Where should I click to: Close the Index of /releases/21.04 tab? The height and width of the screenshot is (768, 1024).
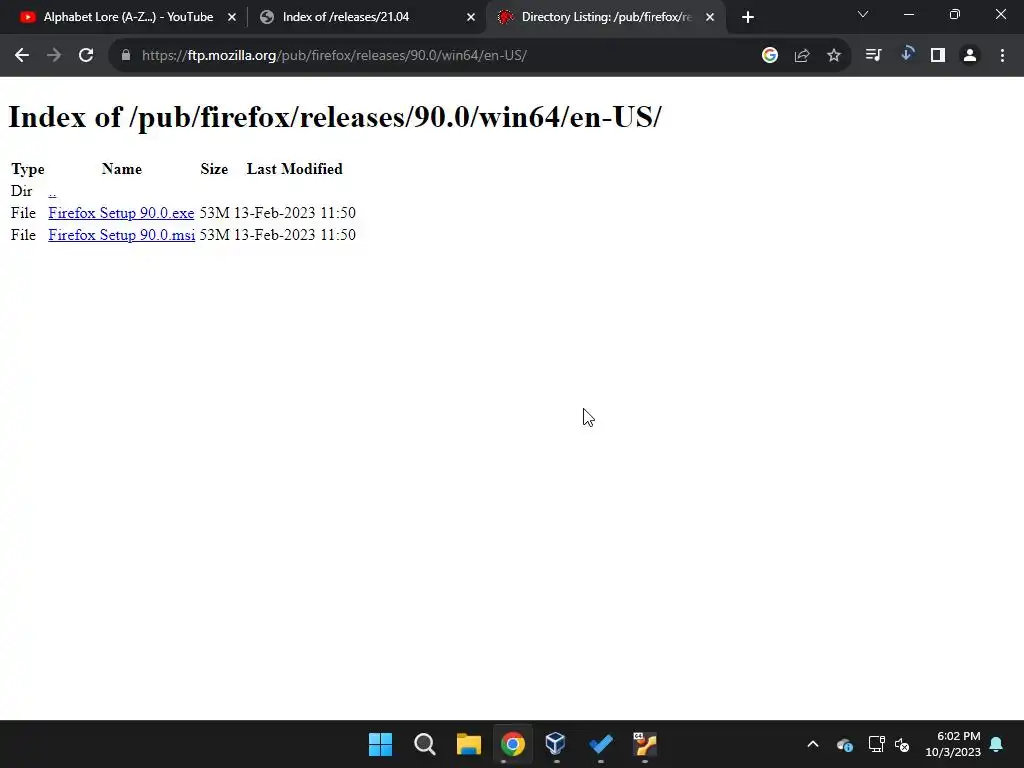pyautogui.click(x=471, y=18)
